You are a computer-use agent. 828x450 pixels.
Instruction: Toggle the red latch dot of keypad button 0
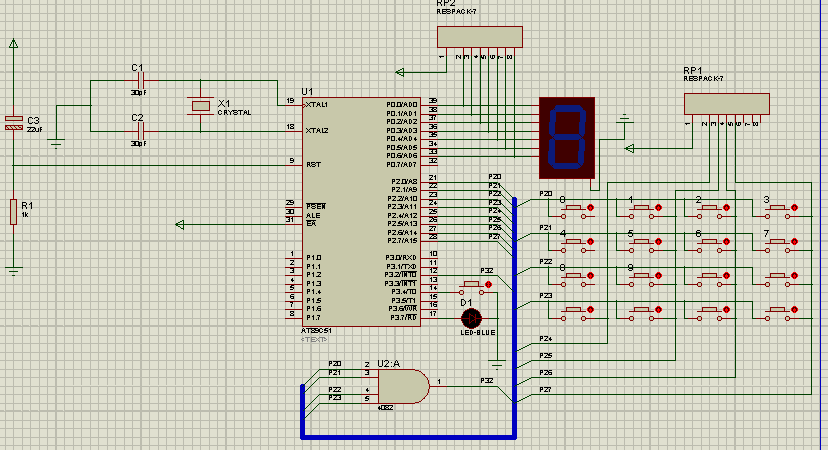590,208
